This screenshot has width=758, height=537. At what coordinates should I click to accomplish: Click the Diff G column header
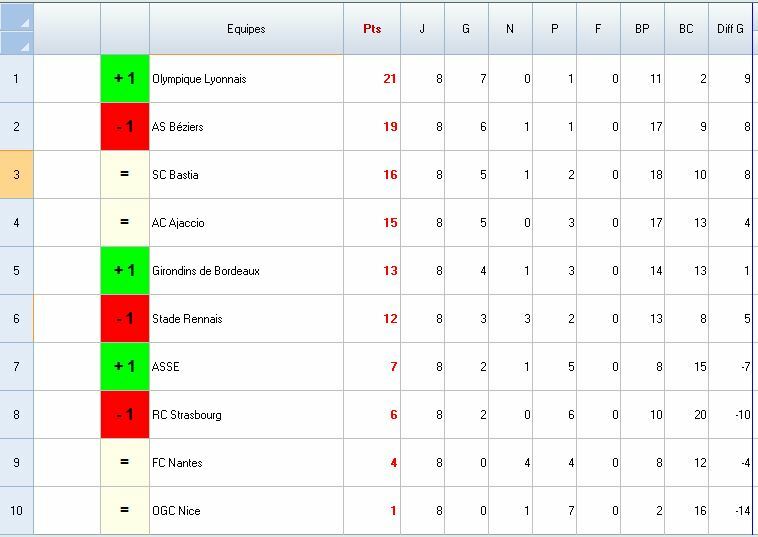pyautogui.click(x=730, y=29)
